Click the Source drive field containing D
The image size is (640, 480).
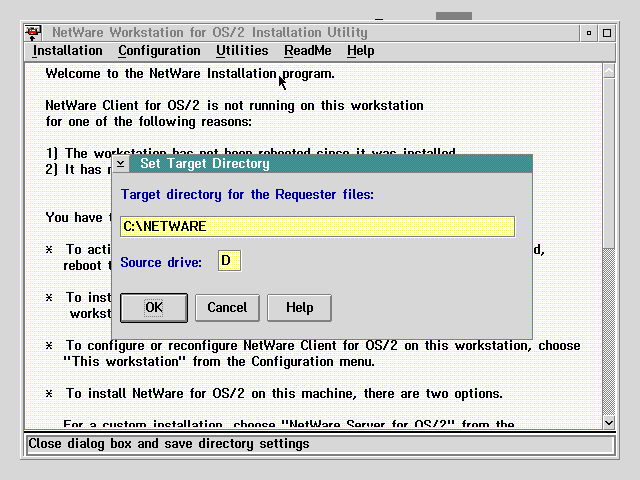pyautogui.click(x=229, y=261)
